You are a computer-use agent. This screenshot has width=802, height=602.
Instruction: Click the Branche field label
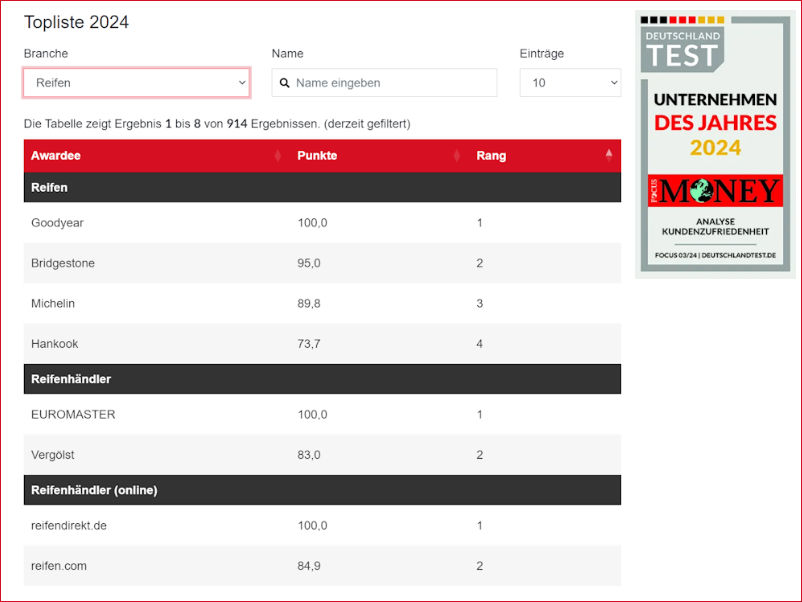click(x=46, y=53)
